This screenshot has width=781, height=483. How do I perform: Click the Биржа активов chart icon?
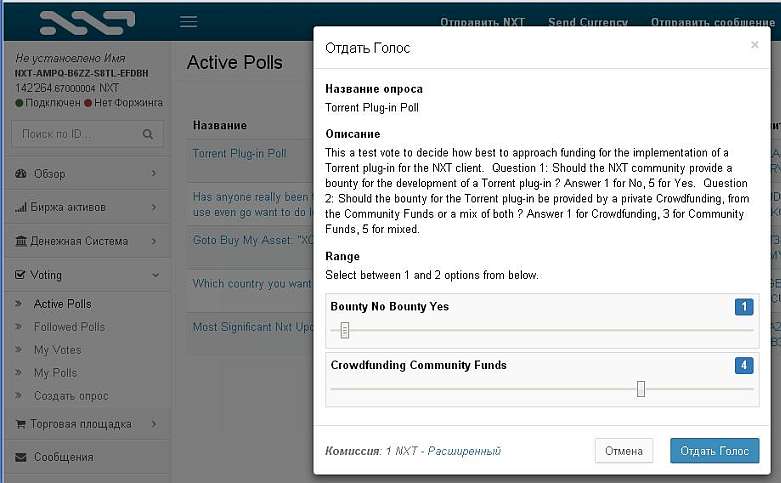tap(20, 207)
